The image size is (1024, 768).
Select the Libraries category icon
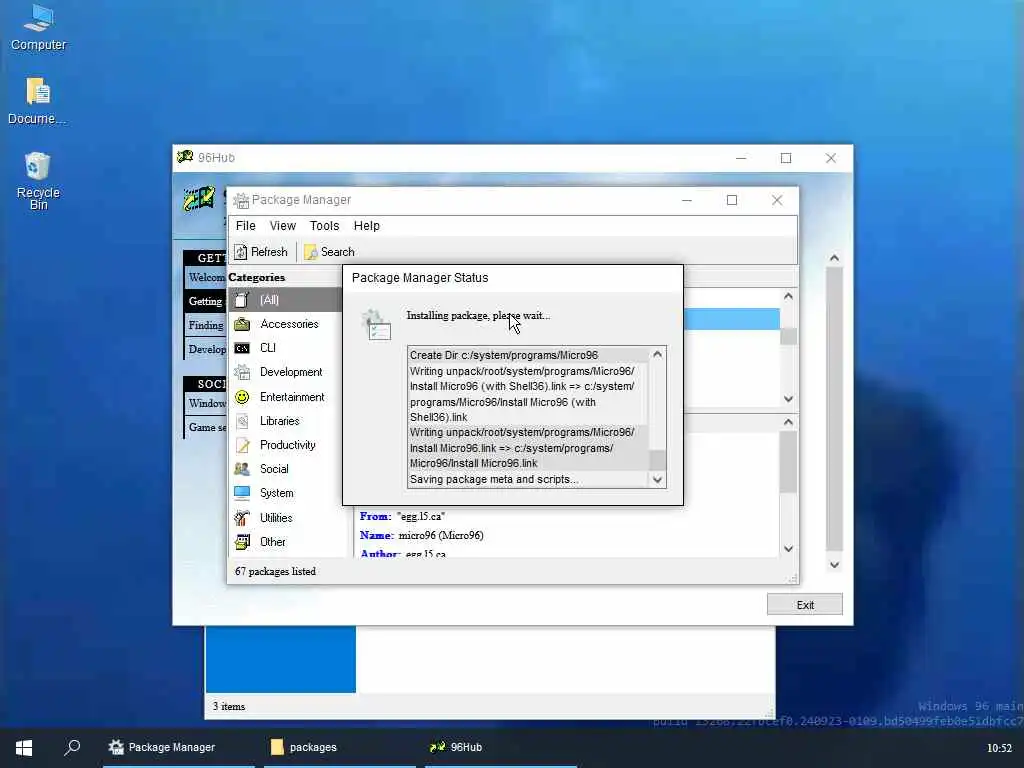[x=242, y=421]
